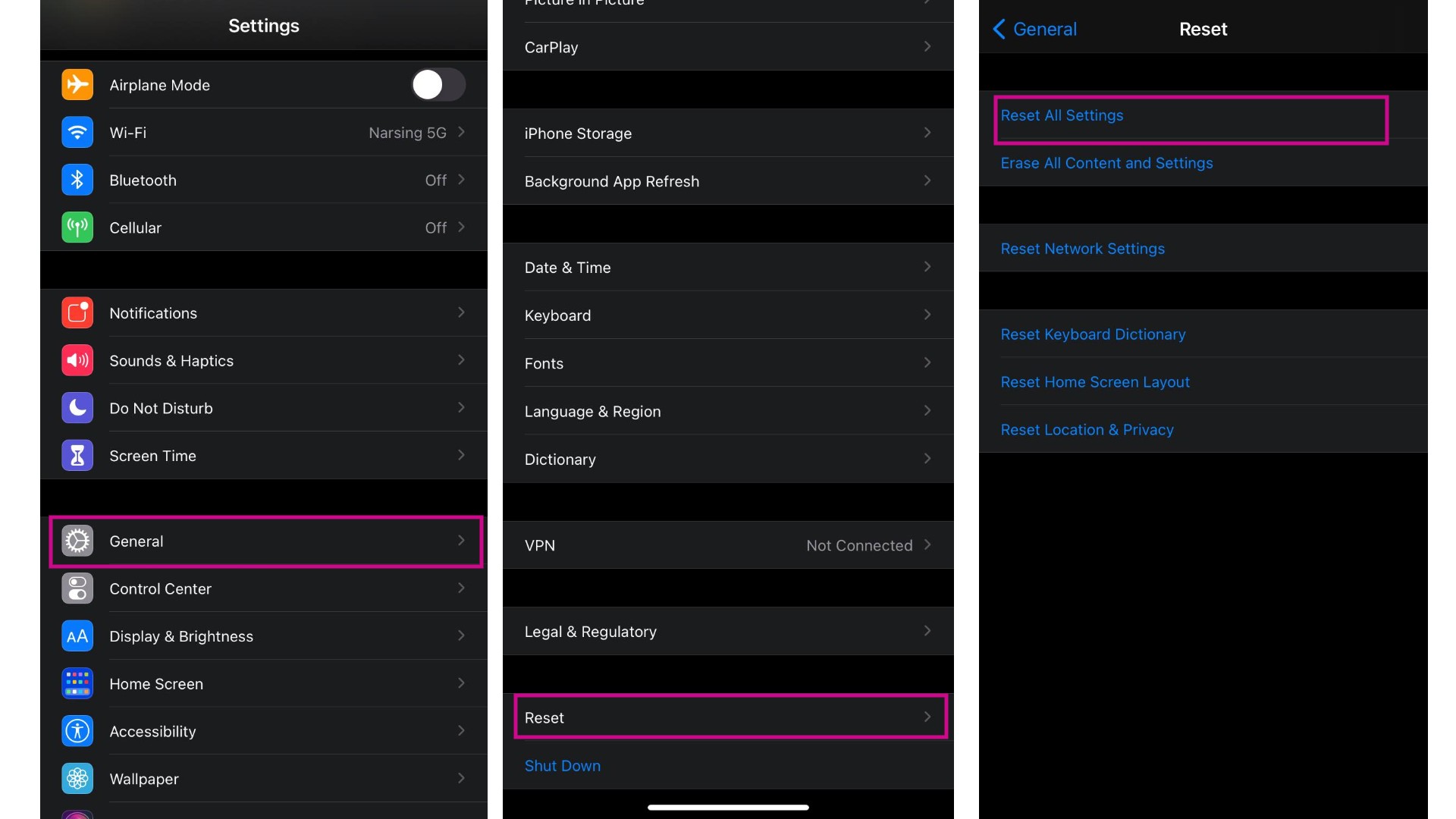Expand the CarPlay settings row
The height and width of the screenshot is (819, 1456).
tap(728, 46)
